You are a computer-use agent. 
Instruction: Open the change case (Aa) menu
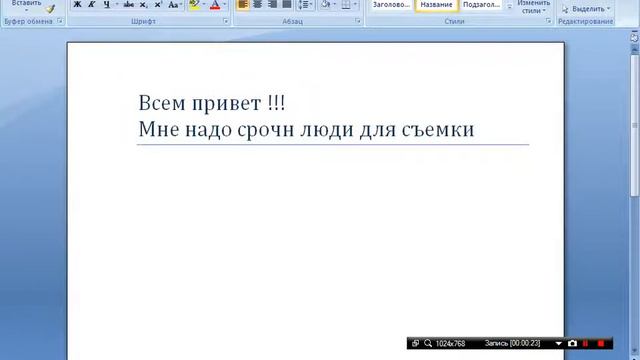point(175,5)
